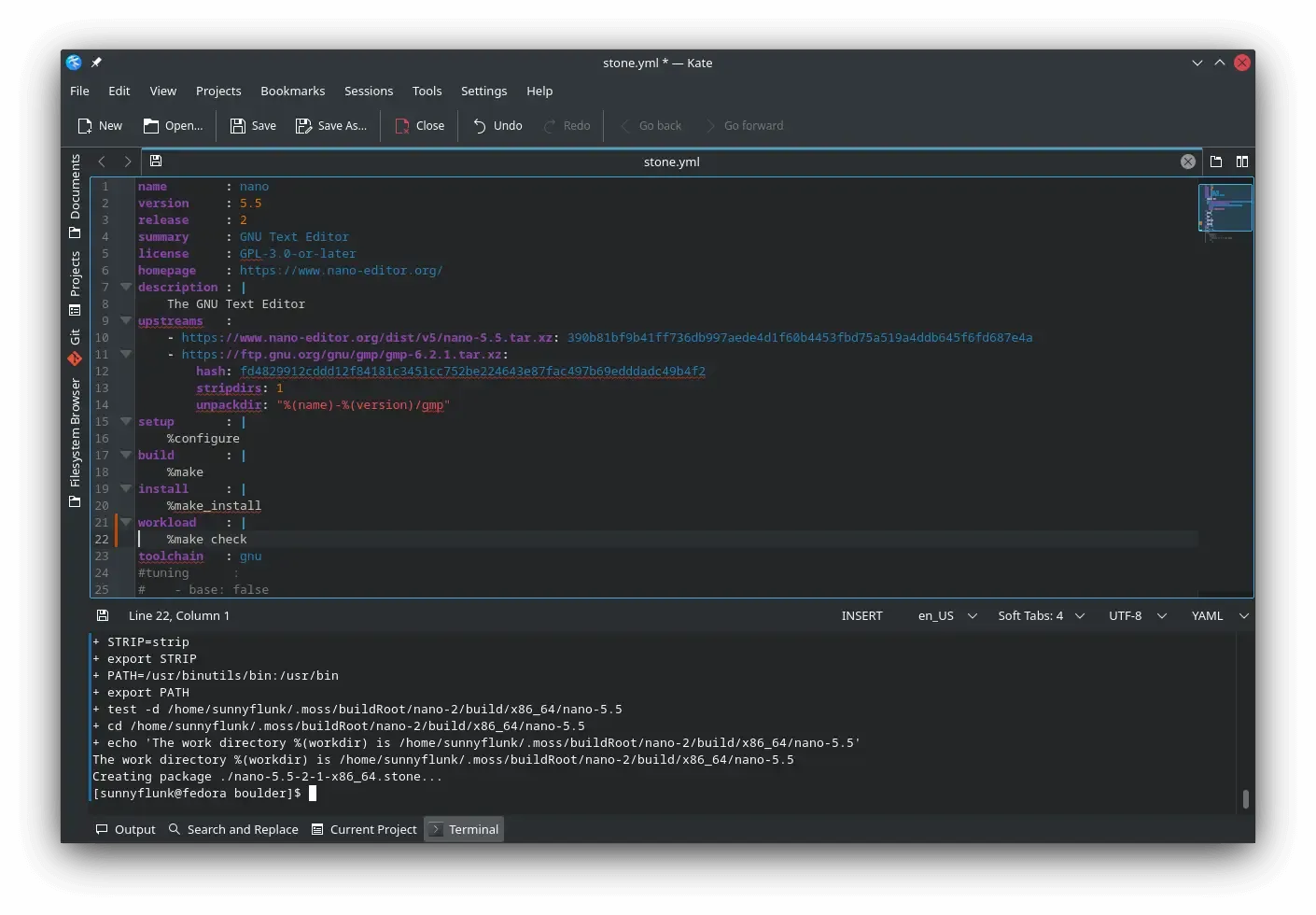
Task: Collapse the install block fold marker
Action: coord(126,488)
